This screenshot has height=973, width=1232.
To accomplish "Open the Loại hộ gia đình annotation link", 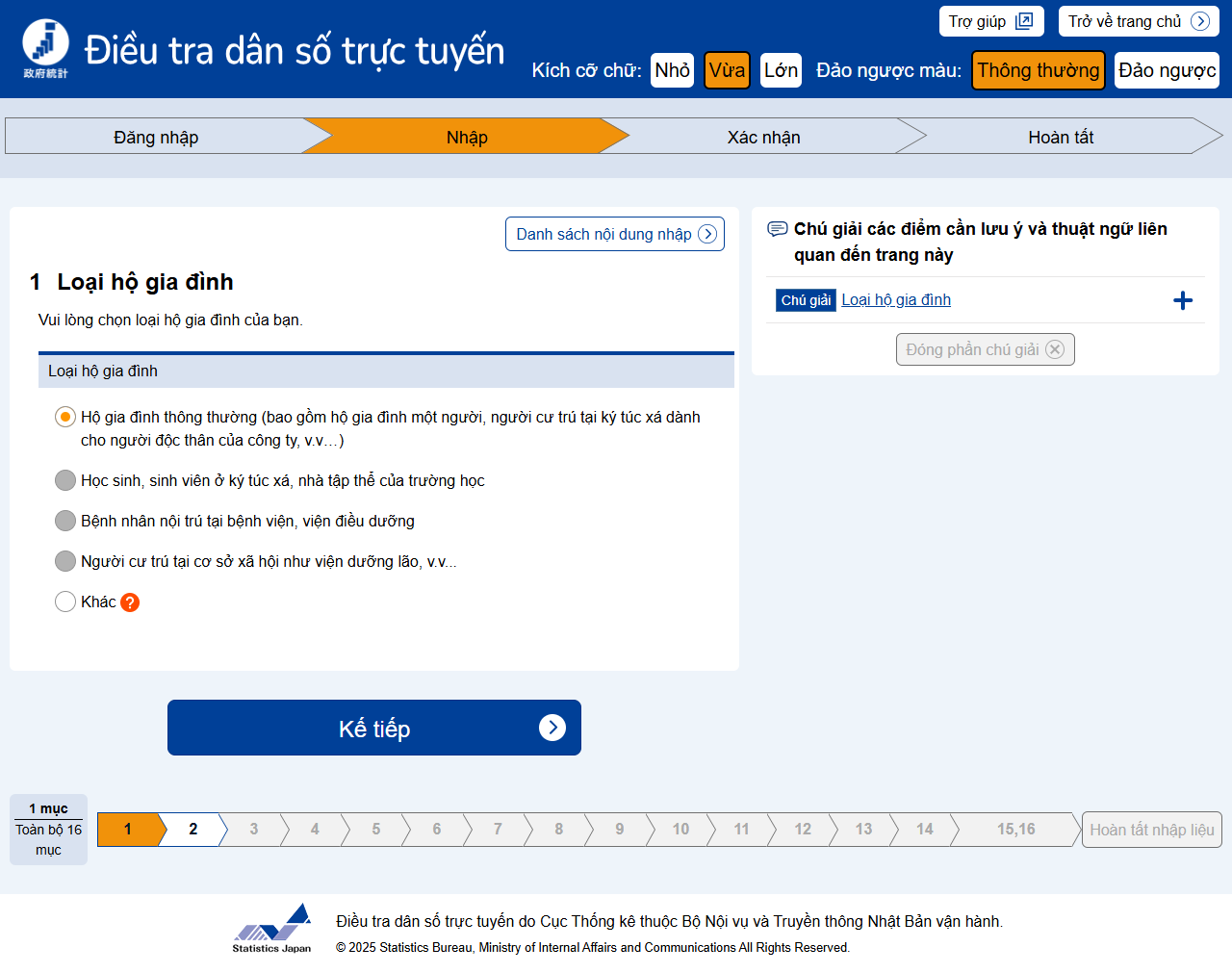I will [895, 300].
